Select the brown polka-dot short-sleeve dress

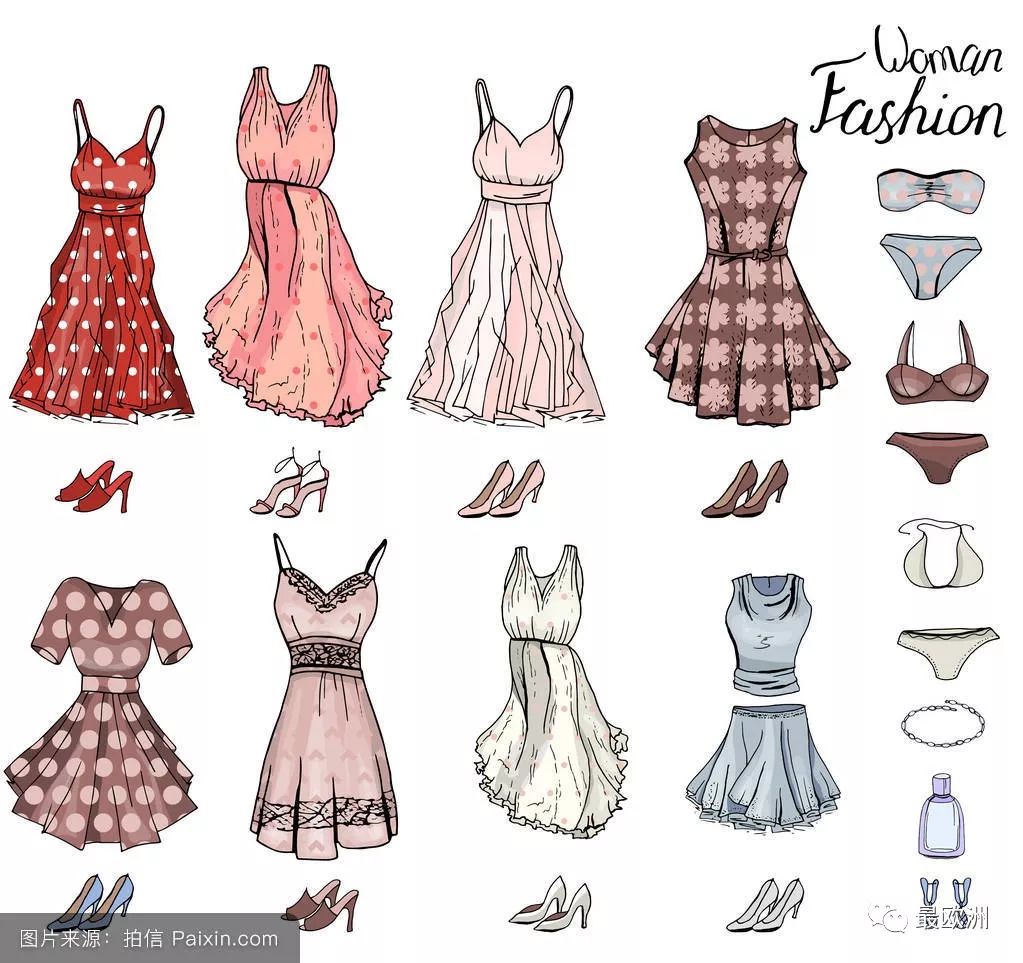[x=101, y=714]
